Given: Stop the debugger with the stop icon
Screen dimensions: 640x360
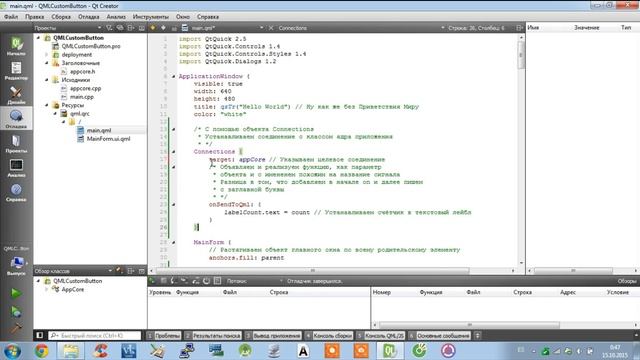Looking at the screenshot, I should tap(163, 281).
